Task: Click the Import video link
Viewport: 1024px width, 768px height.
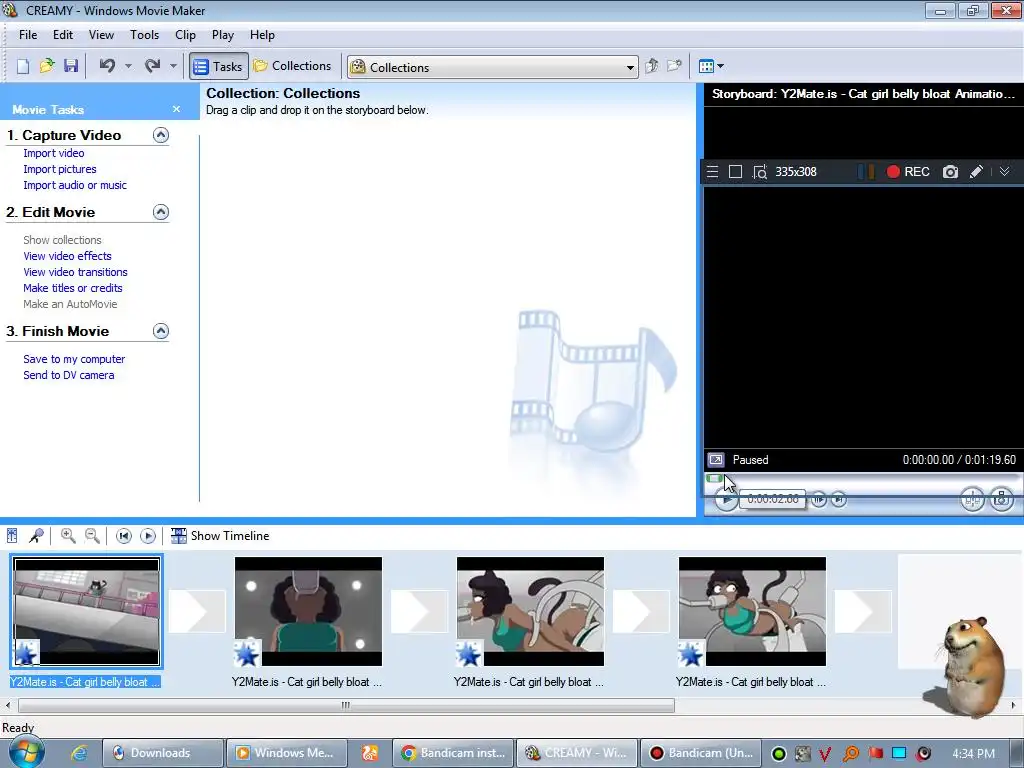Action: (54, 153)
